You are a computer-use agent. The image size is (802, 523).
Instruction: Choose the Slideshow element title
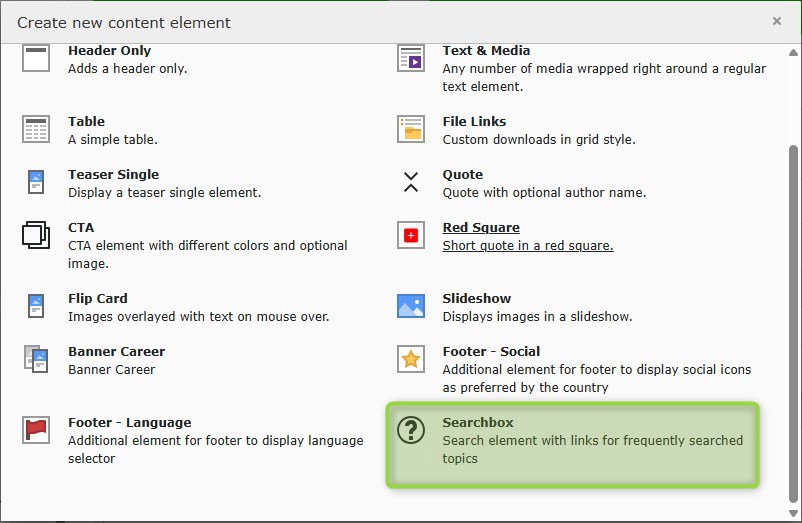[x=477, y=299]
